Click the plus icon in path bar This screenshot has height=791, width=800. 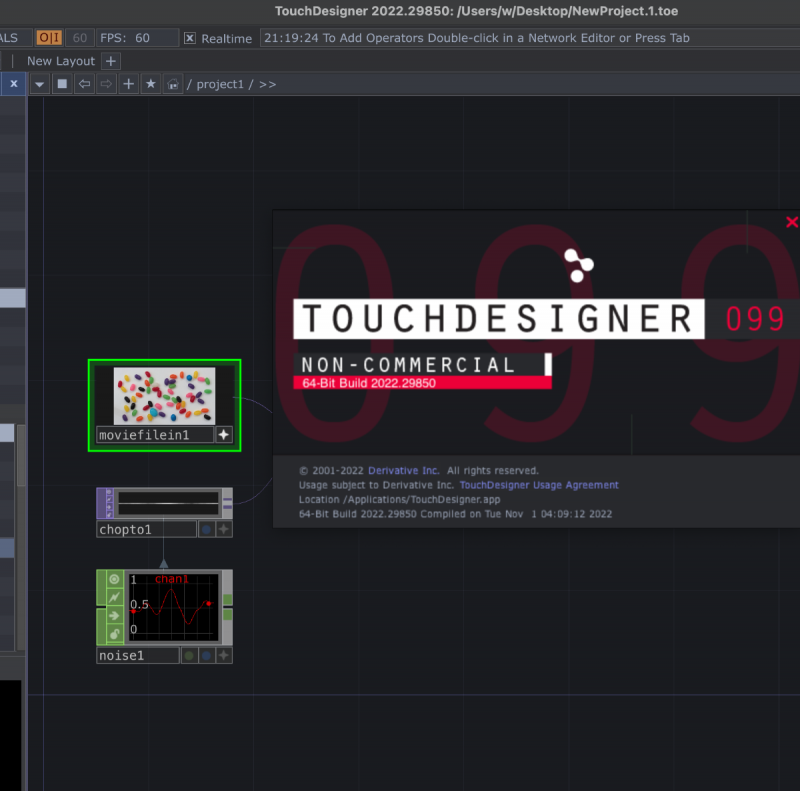click(129, 84)
